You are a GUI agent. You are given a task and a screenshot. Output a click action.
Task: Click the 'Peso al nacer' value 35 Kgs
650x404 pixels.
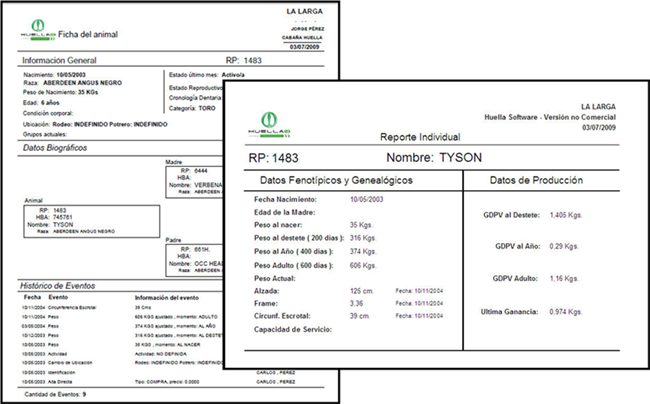click(x=361, y=225)
